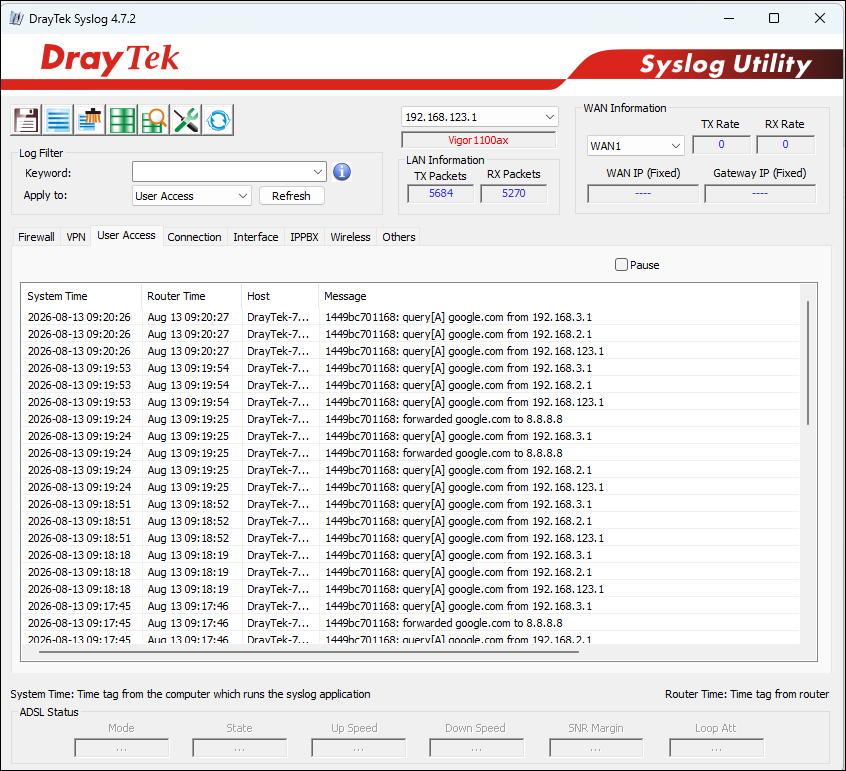Click the Loop Att status field

tap(717, 748)
